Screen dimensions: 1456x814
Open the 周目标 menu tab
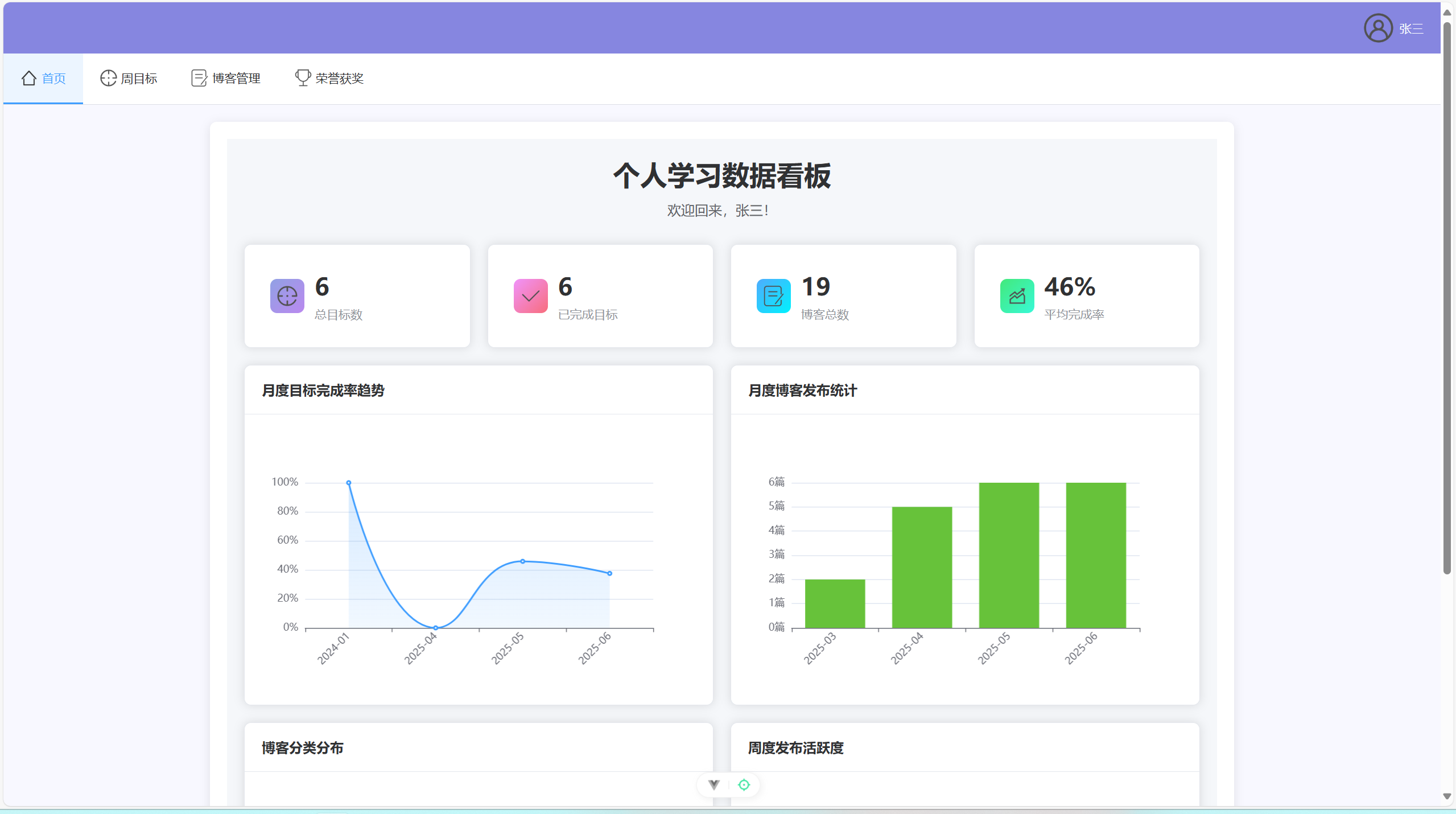tap(139, 79)
